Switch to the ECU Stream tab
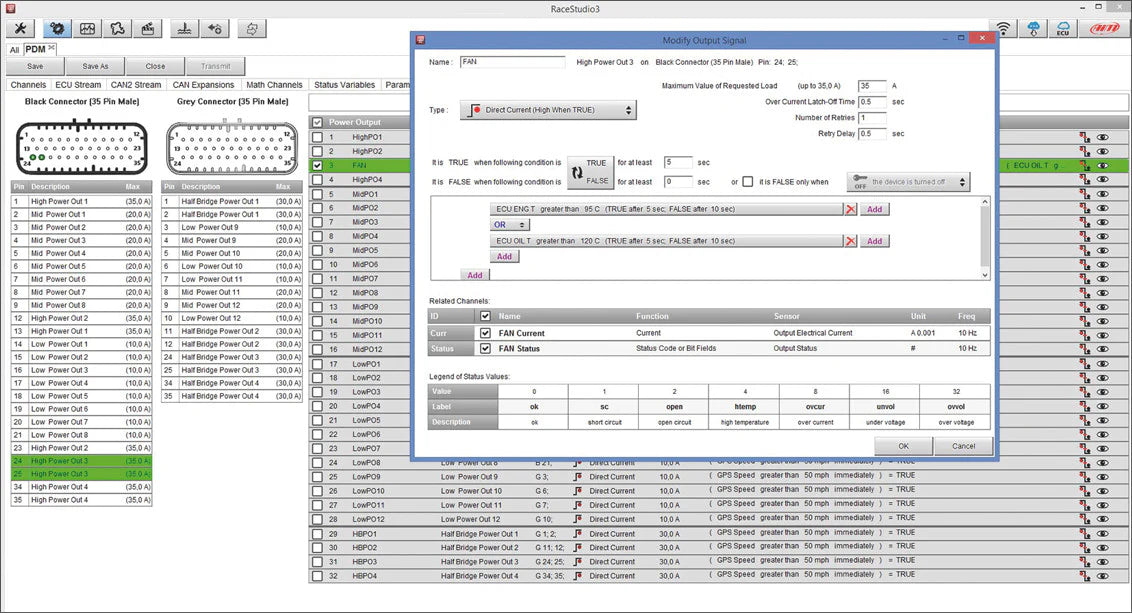The image size is (1132, 613). point(78,85)
